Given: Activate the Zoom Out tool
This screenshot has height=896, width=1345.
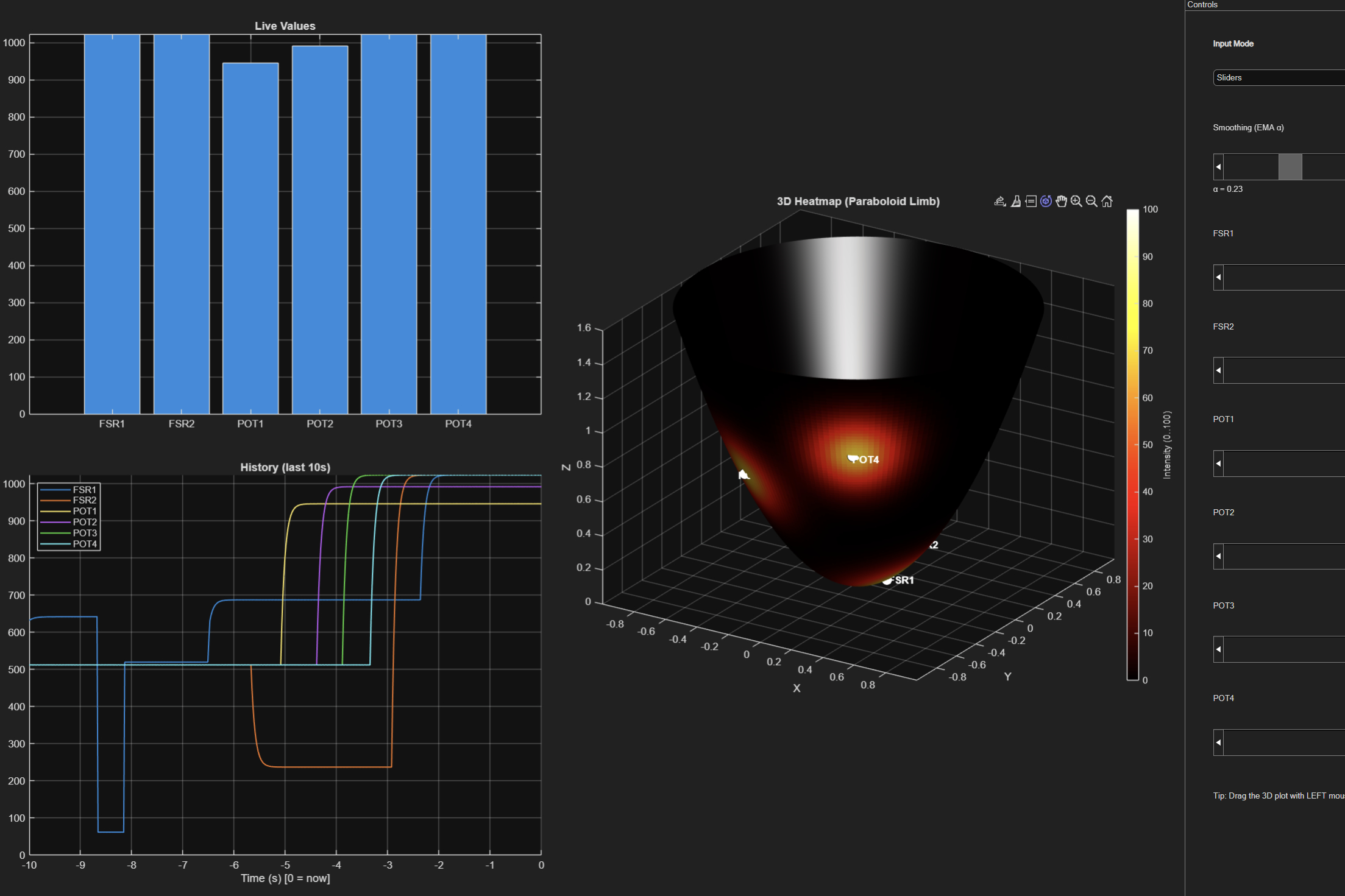Looking at the screenshot, I should [1091, 201].
